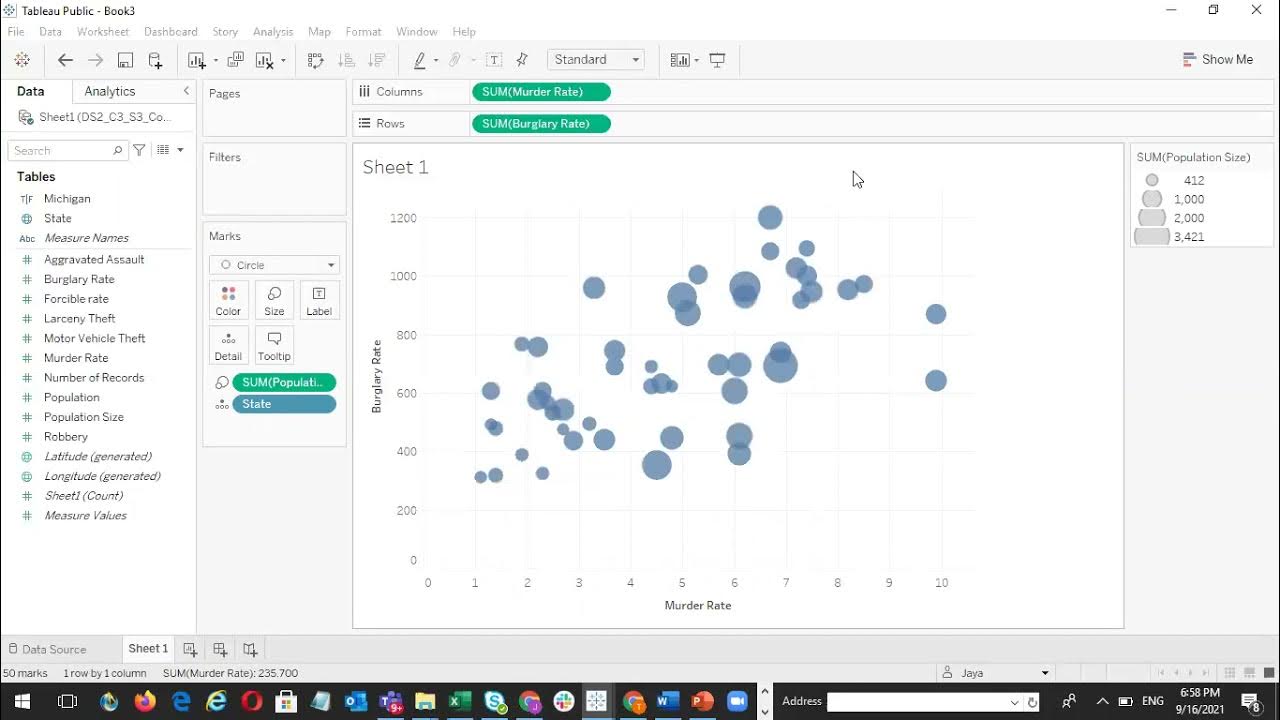Open Zoom from the Windows taskbar
This screenshot has width=1280, height=720.
coord(738,701)
